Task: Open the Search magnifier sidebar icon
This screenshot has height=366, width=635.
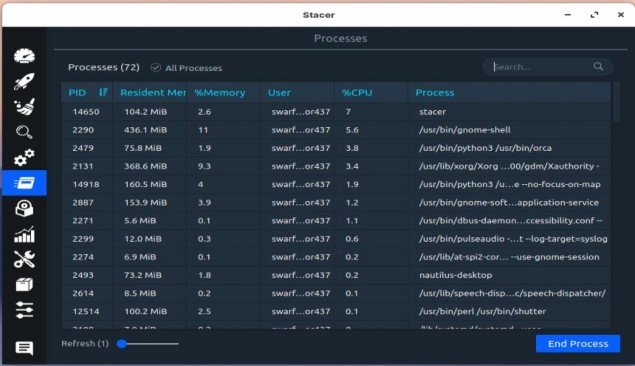Action: pos(24,132)
